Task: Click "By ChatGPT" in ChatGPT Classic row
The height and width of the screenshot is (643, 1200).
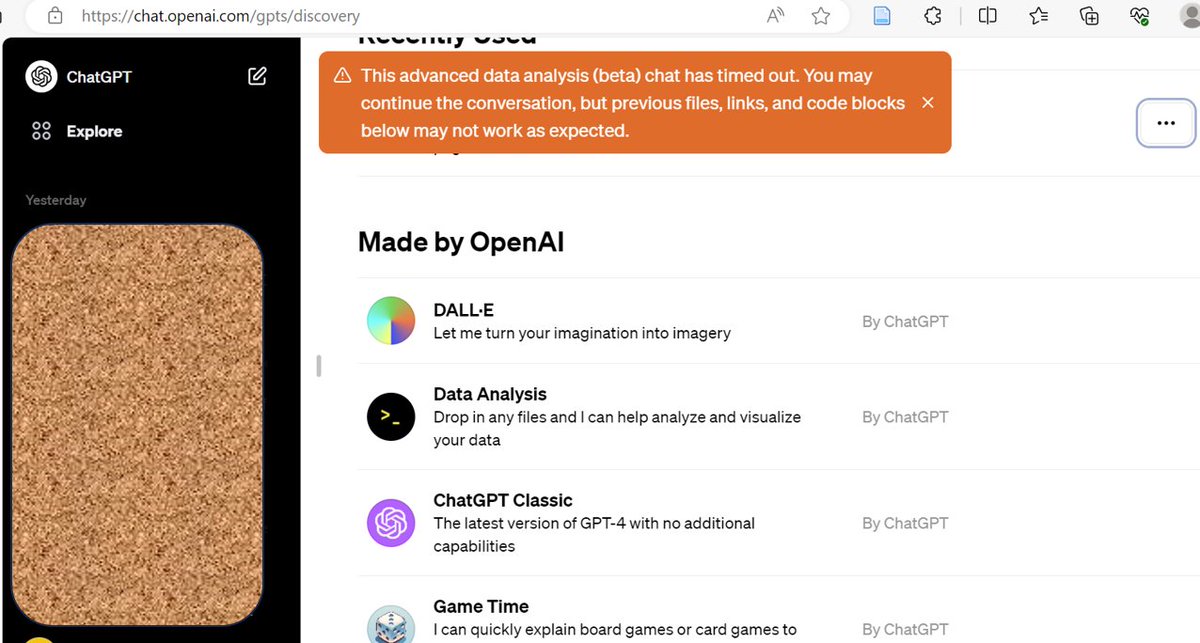Action: (x=905, y=523)
